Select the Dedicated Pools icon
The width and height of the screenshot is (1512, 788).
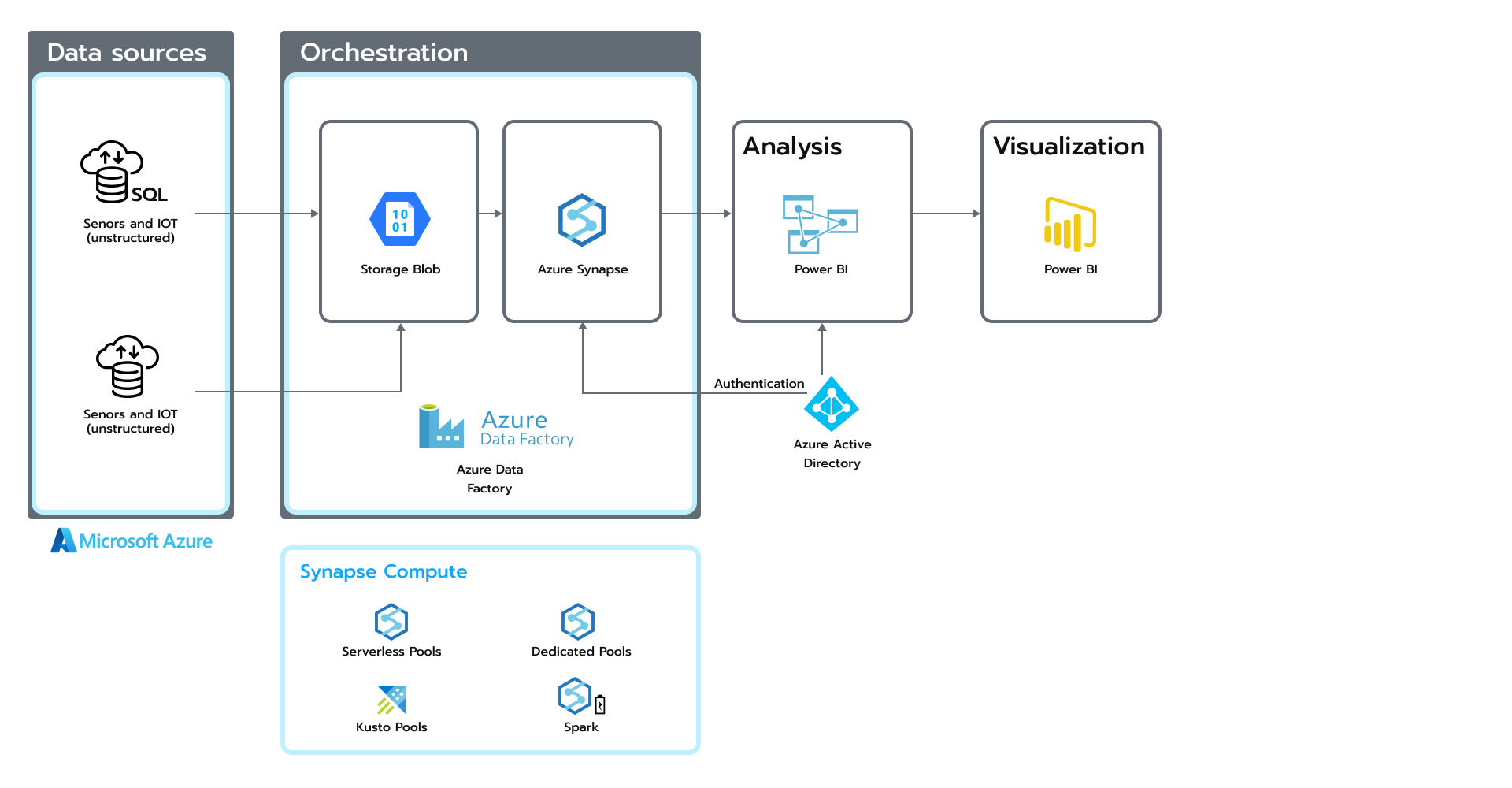pos(578,622)
